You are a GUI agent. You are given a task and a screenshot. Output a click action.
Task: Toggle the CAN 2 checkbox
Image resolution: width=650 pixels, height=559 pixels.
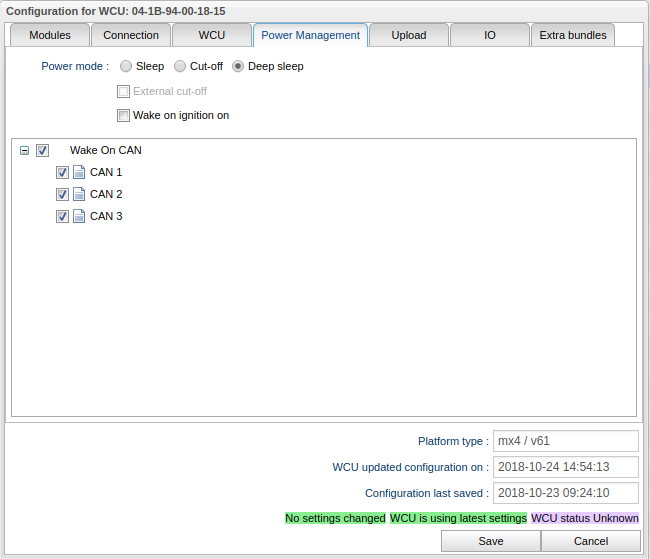62,194
